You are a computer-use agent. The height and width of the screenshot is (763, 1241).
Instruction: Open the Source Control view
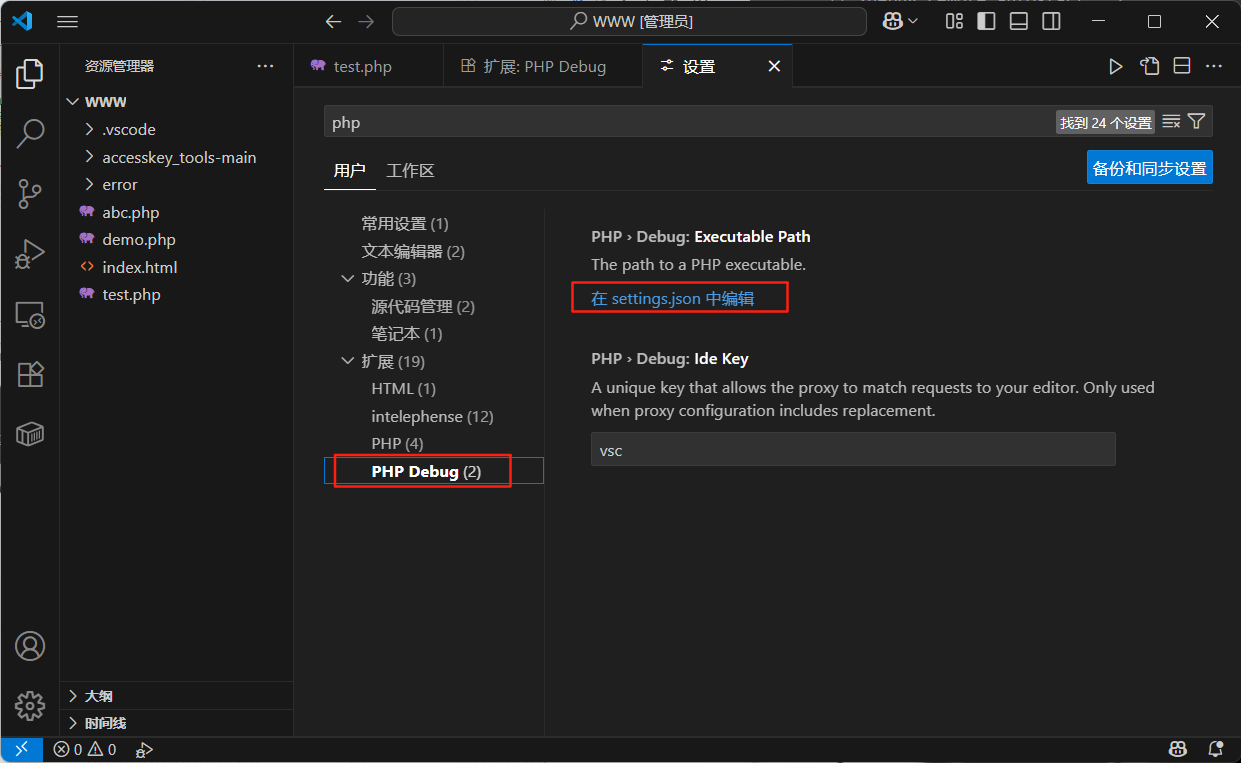(x=30, y=194)
